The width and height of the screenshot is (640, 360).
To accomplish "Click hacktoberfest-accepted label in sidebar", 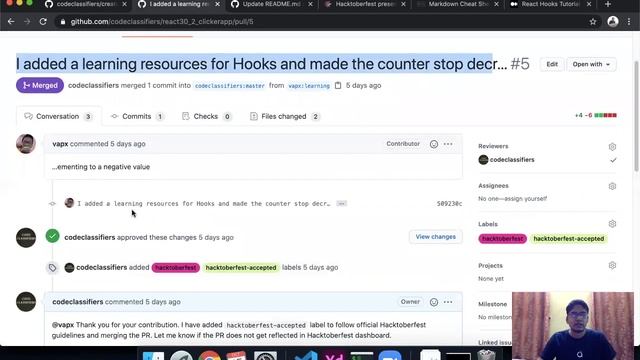I will 569,239.
